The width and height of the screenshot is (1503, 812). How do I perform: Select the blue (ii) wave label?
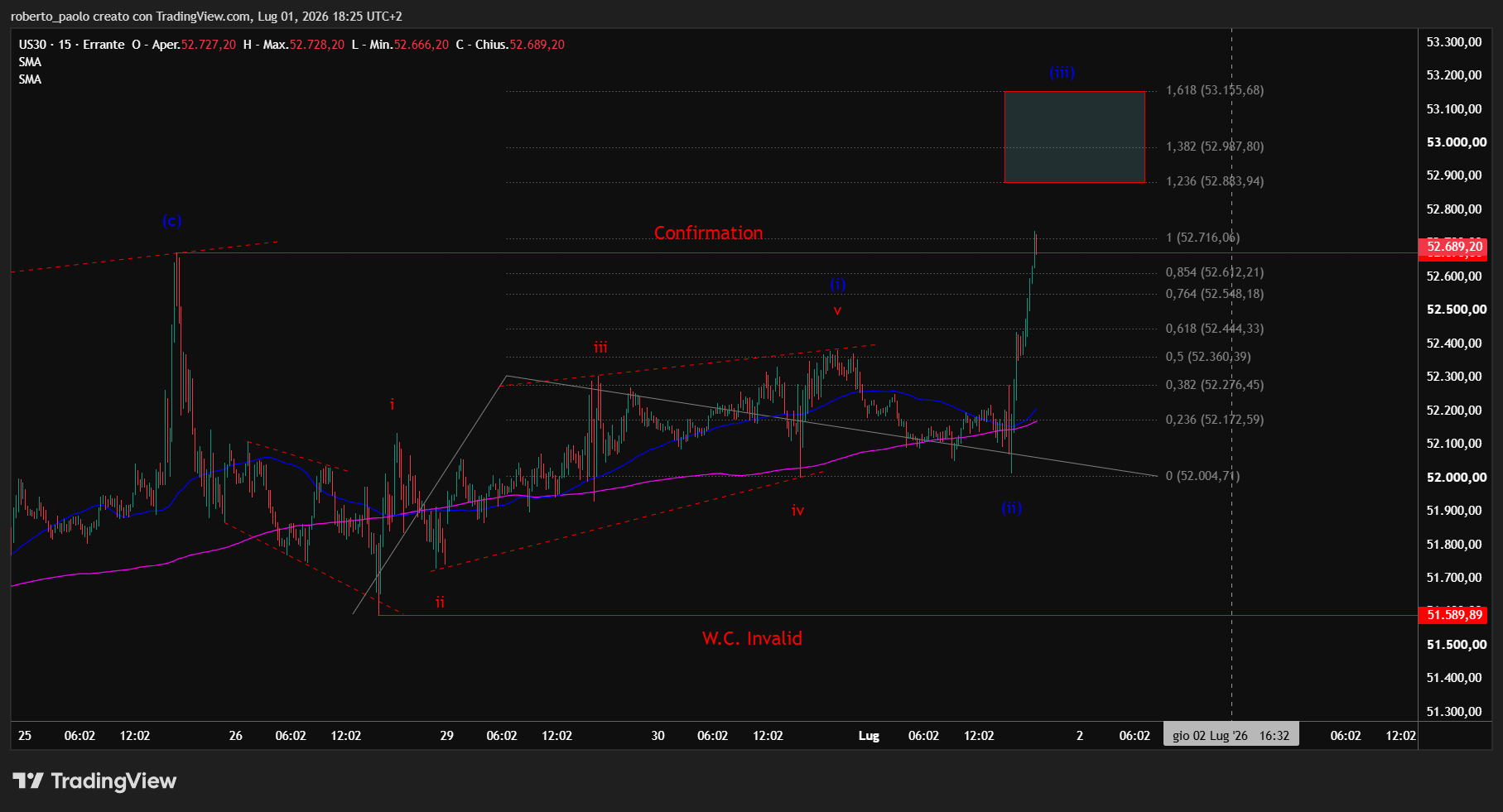[x=1012, y=508]
